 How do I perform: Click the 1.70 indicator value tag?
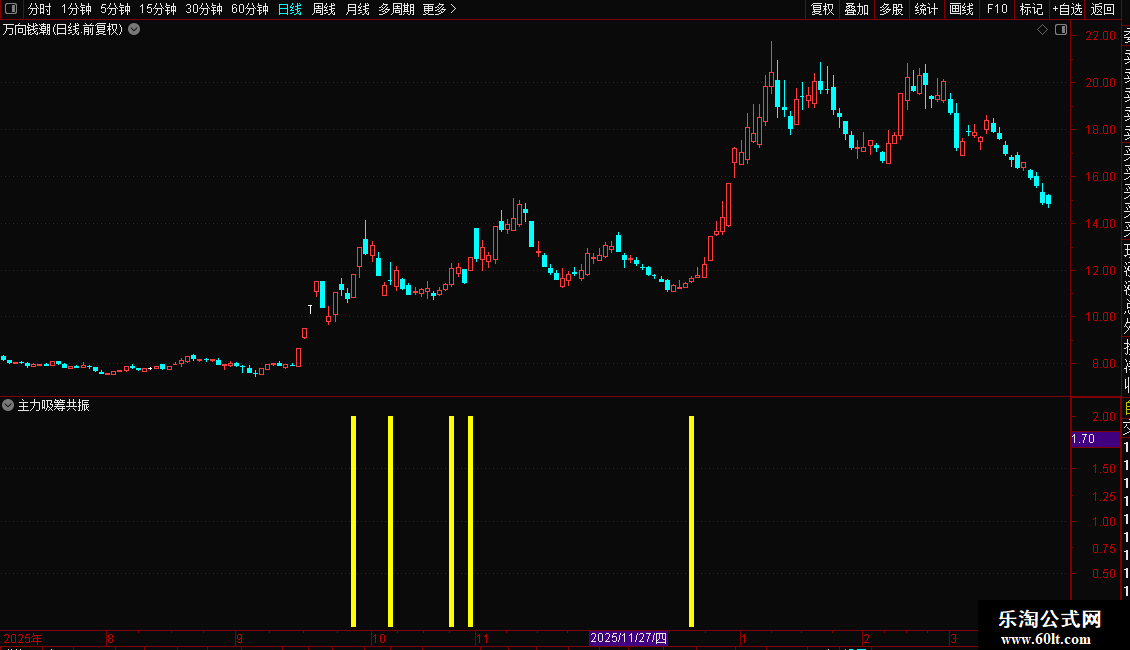click(1095, 439)
